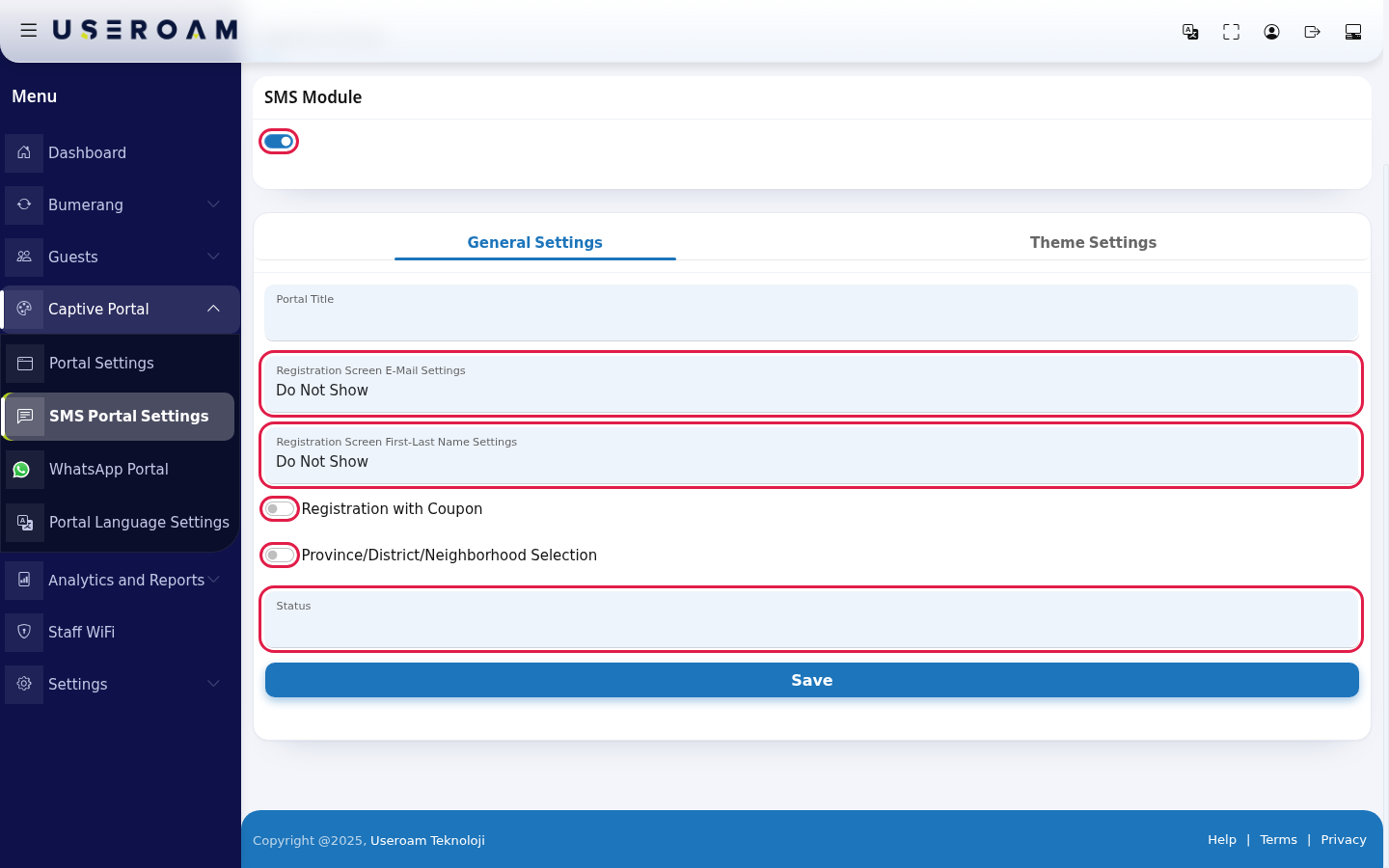Image resolution: width=1389 pixels, height=868 pixels.
Task: Click the hamburger menu icon
Action: 29,31
